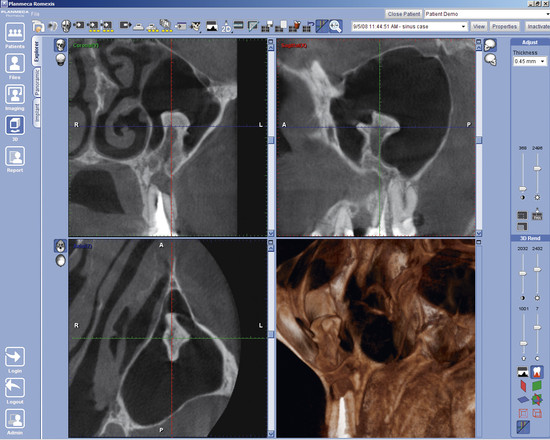The image size is (550, 440).
Task: Toggle the blue axial plane in 3D
Action: [x=523, y=399]
